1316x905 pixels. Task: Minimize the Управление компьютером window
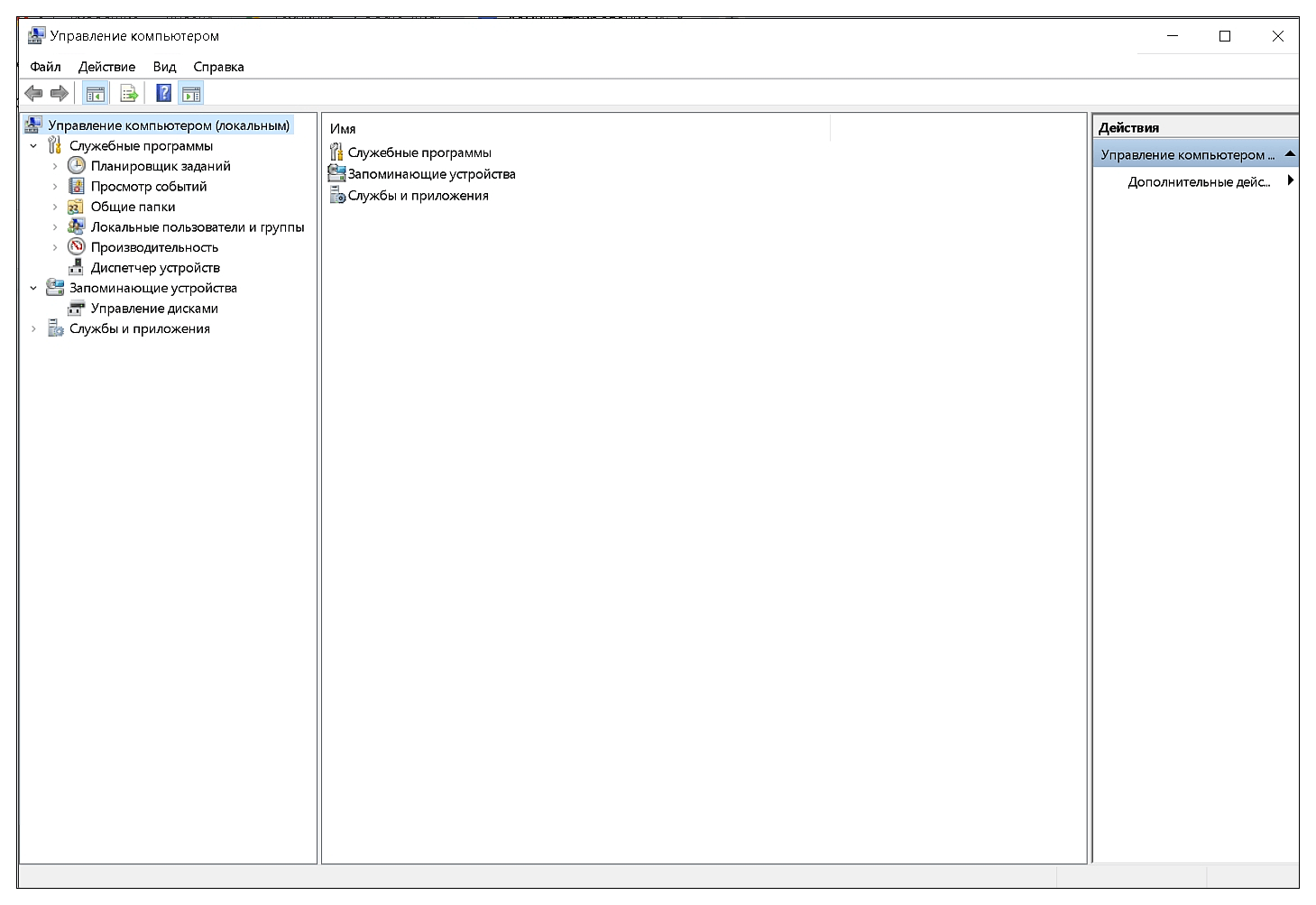1173,36
